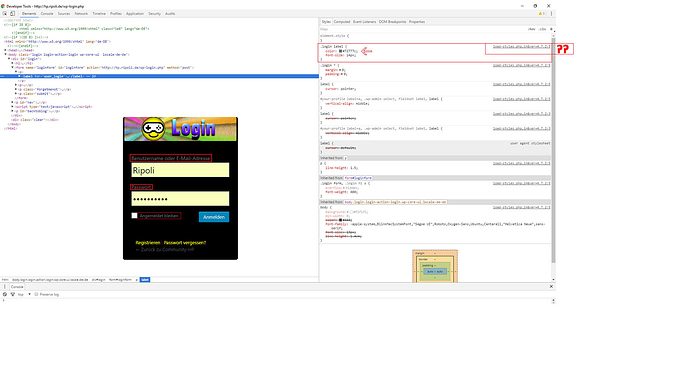The height and width of the screenshot is (373, 690).
Task: Close the console drawer with X
Action: [551, 286]
